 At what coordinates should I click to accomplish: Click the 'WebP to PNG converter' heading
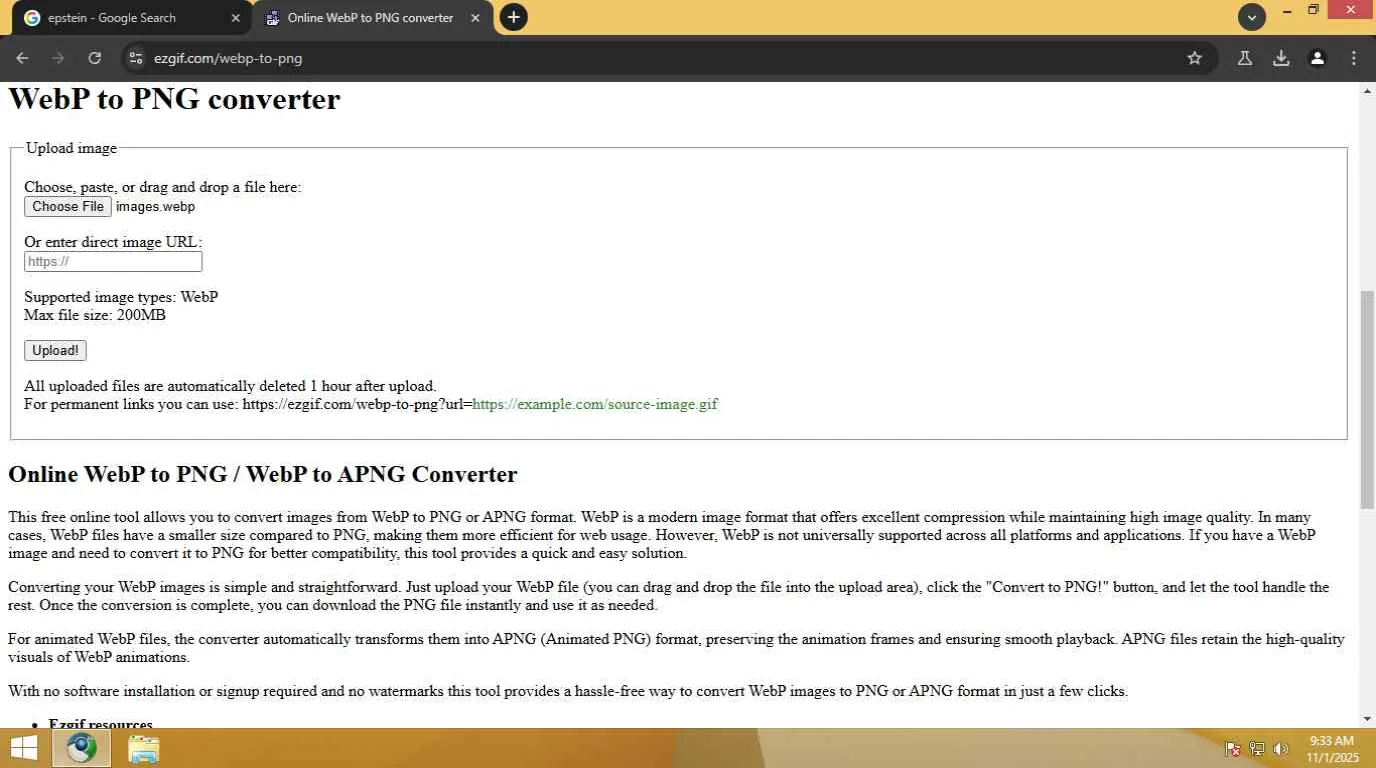click(174, 99)
